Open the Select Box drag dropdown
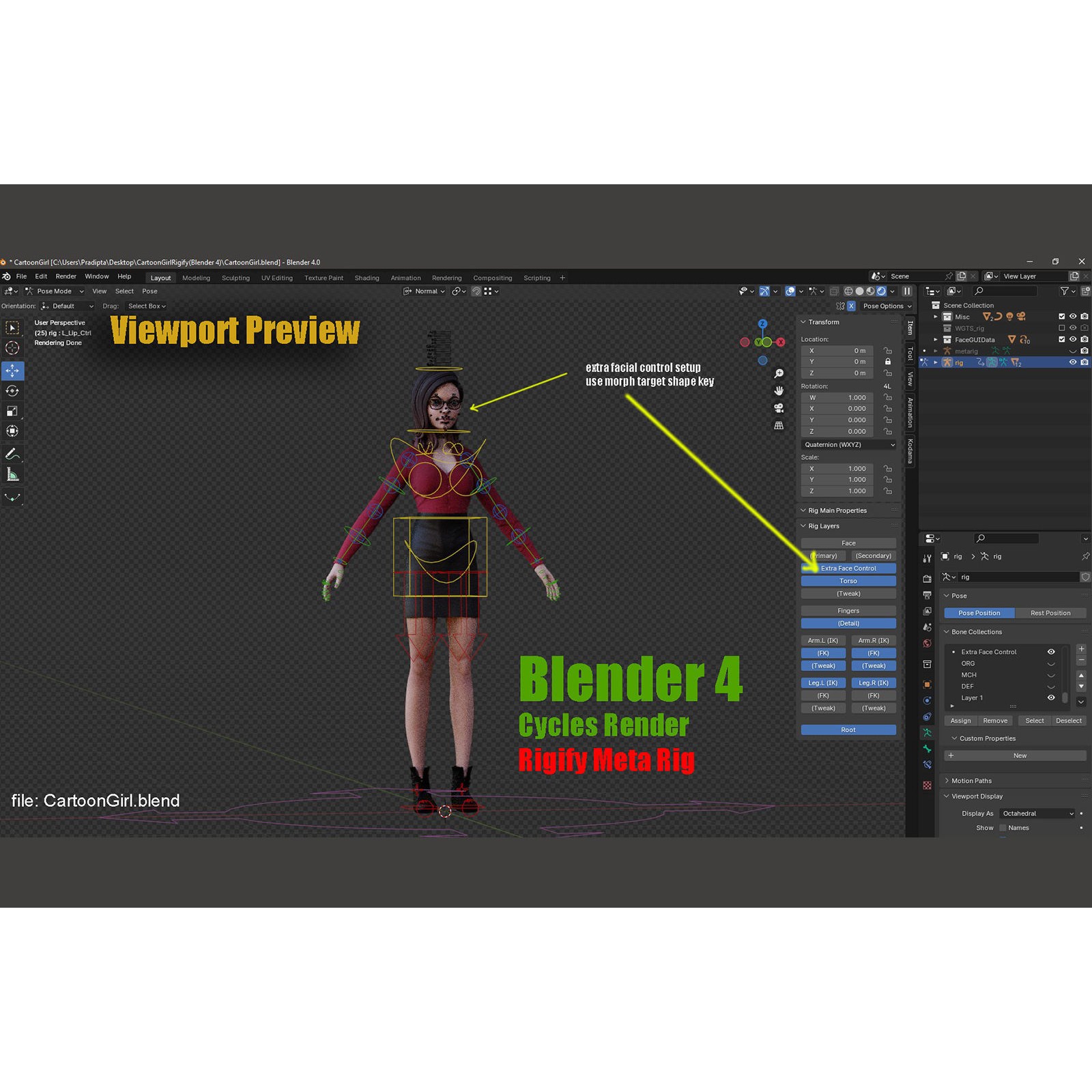 [147, 306]
